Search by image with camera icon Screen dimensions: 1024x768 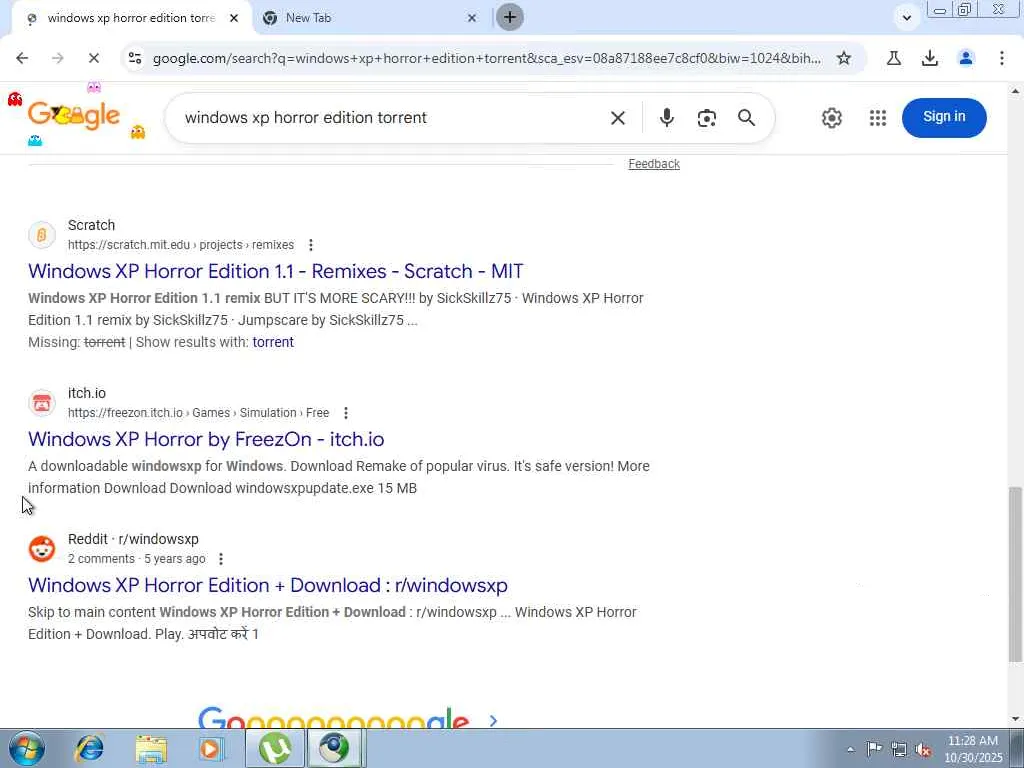(x=707, y=118)
